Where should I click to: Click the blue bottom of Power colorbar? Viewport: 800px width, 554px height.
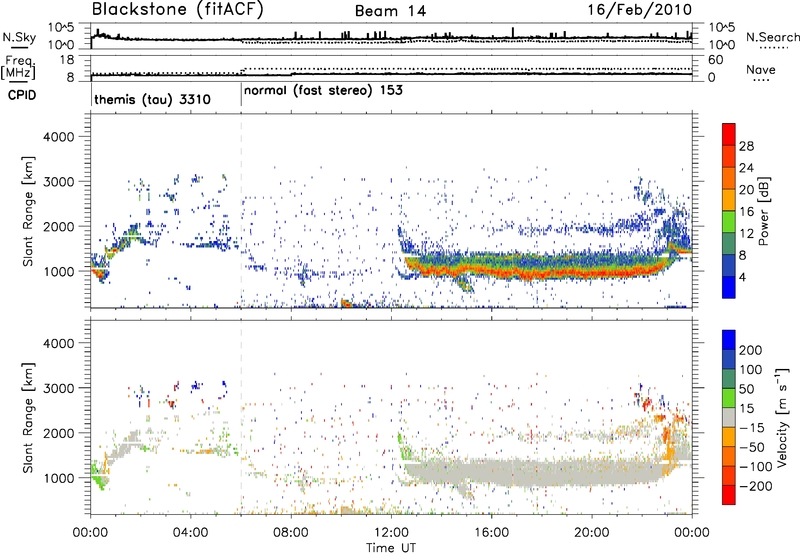click(729, 287)
